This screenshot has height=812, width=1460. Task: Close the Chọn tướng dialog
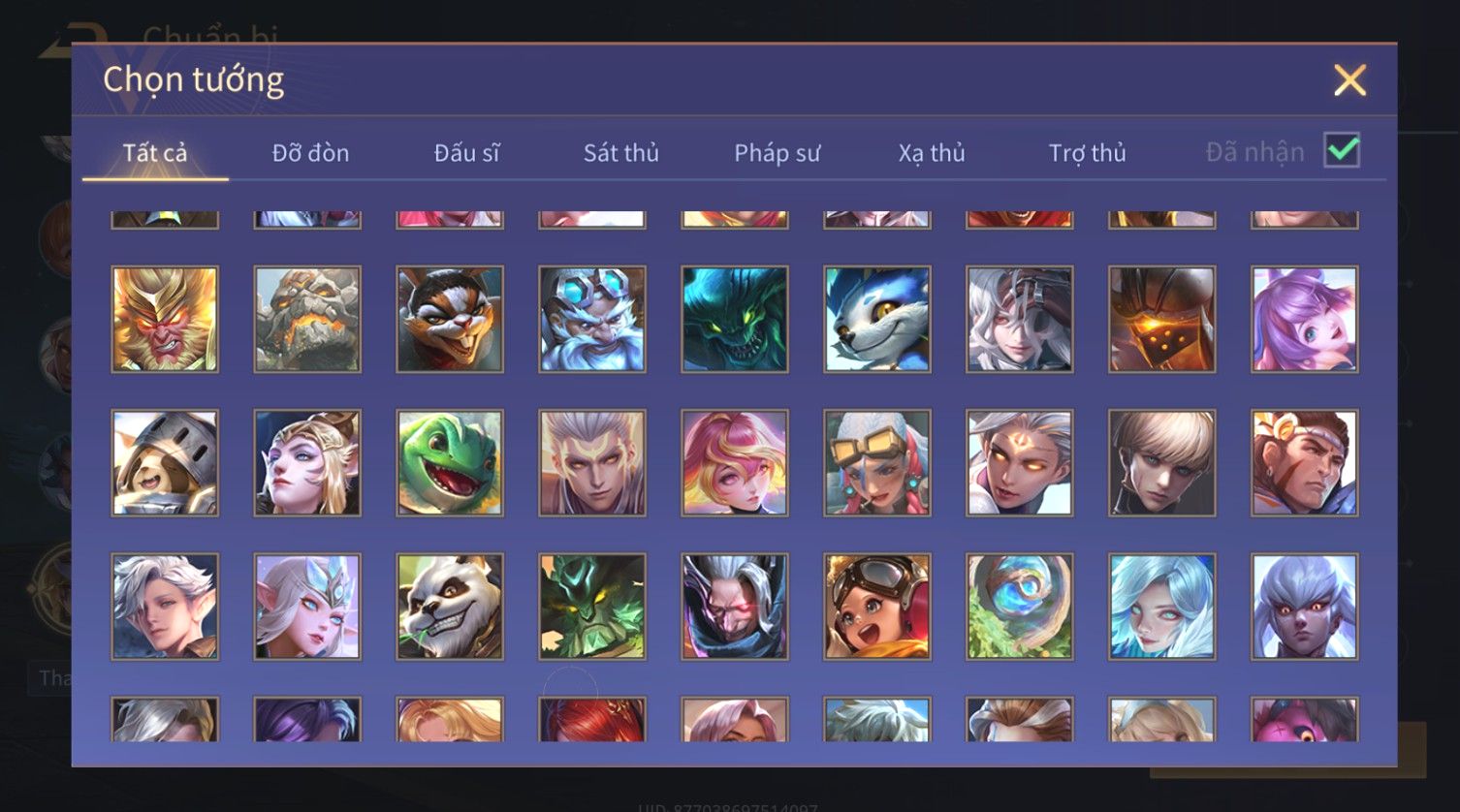(1349, 80)
